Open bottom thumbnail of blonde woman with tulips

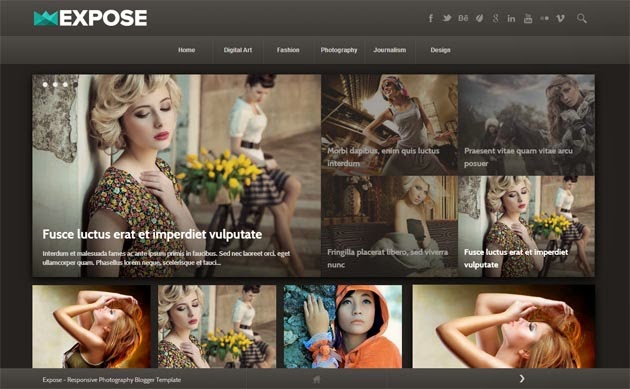(217, 326)
